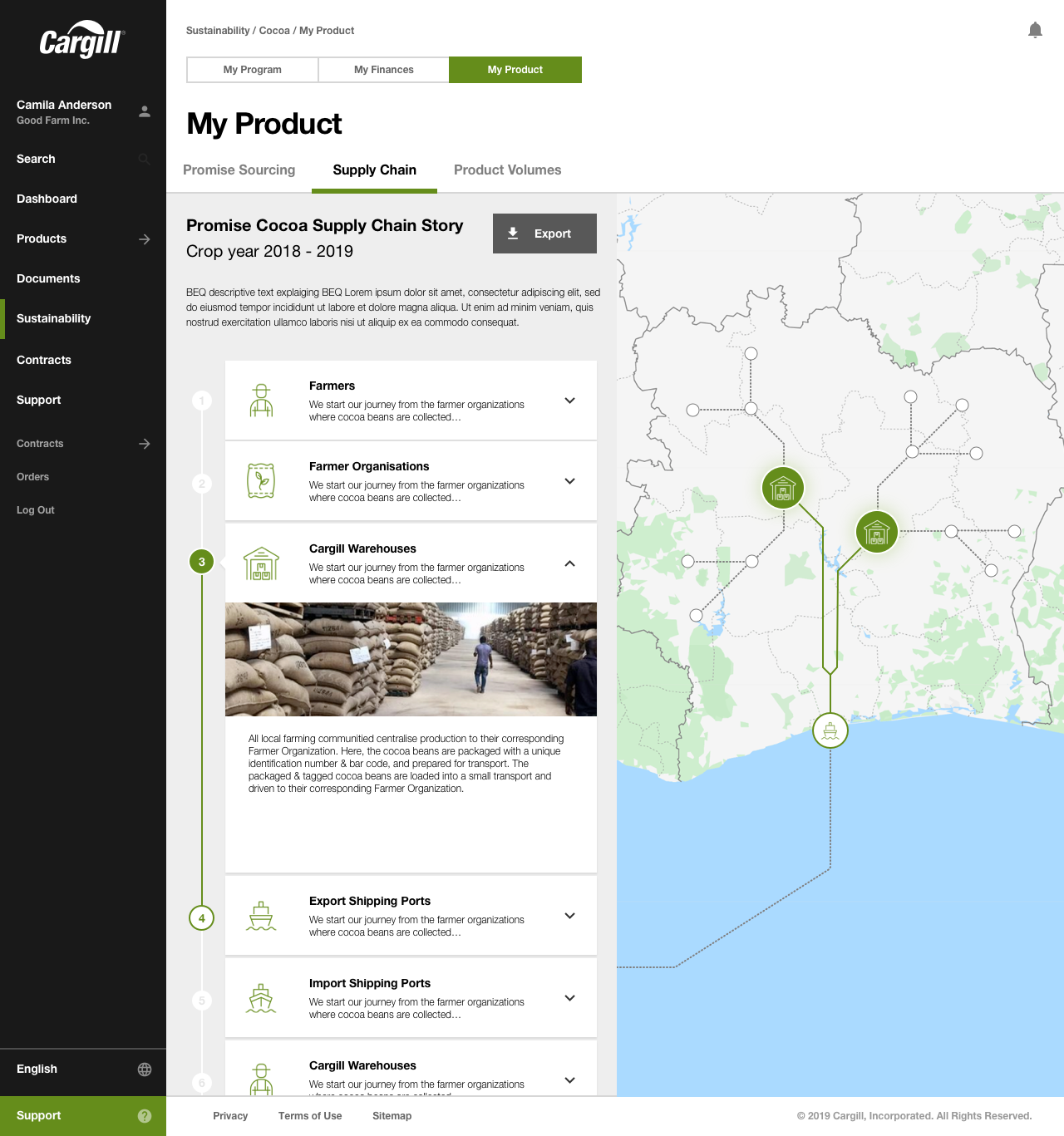Open the notifications bell
1064x1136 pixels.
coord(1035,31)
